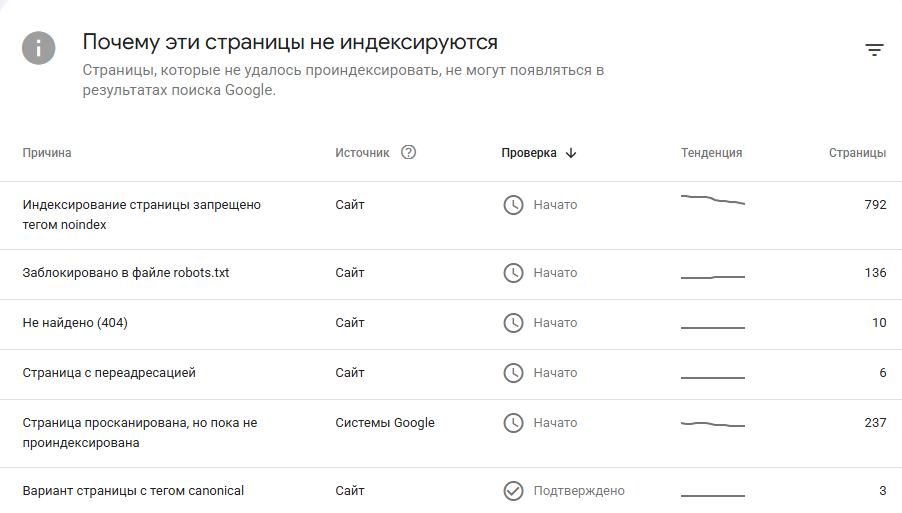Click the help question mark next to Источник

click(408, 152)
